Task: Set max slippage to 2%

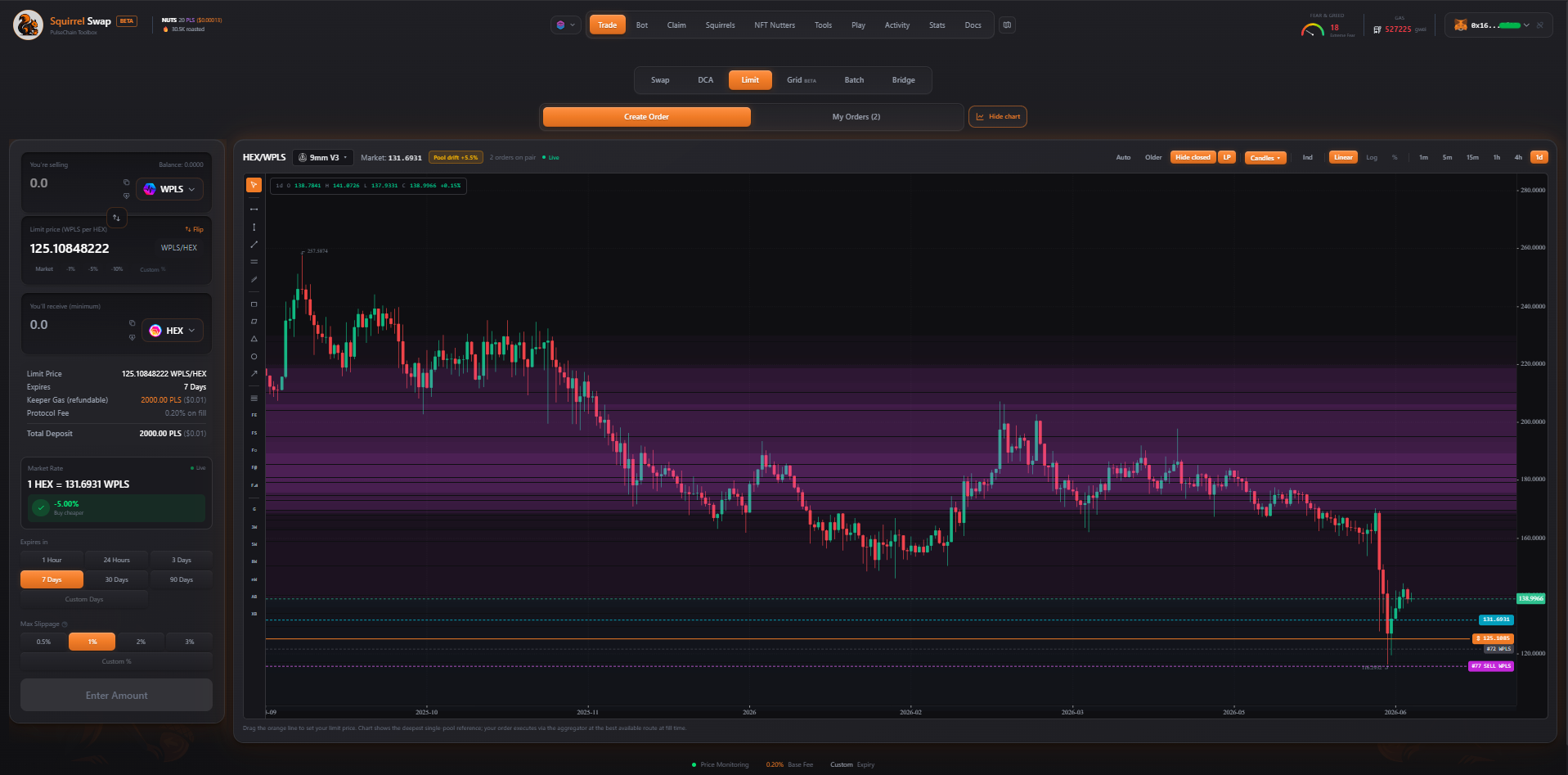Action: [x=141, y=642]
